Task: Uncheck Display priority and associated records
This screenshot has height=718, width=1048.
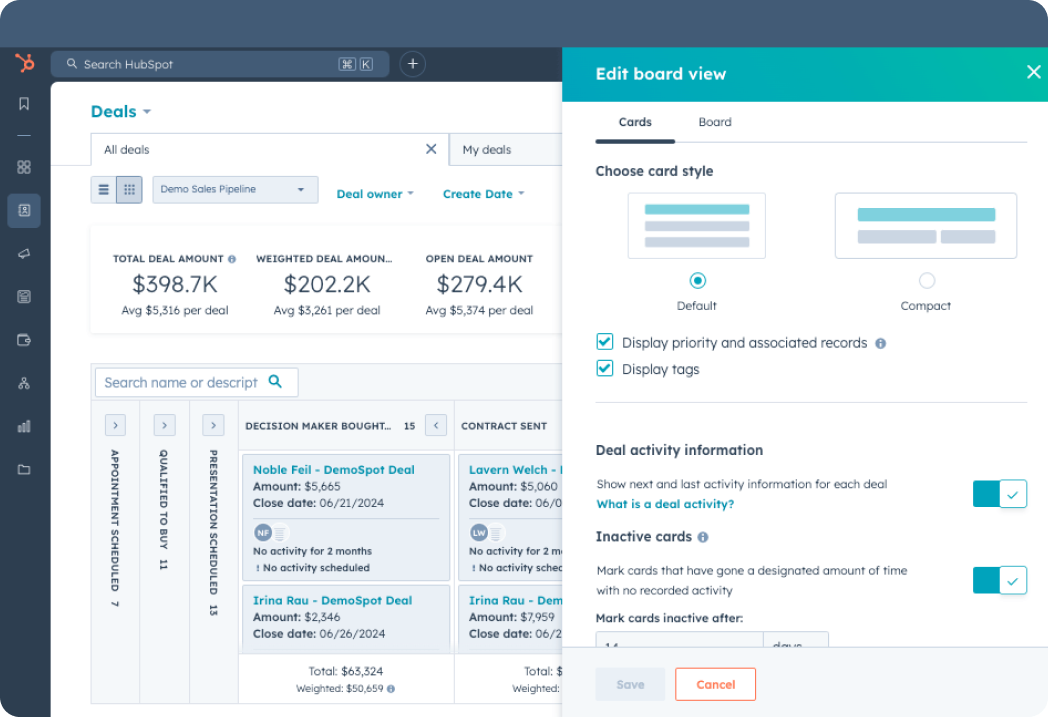Action: pos(605,342)
